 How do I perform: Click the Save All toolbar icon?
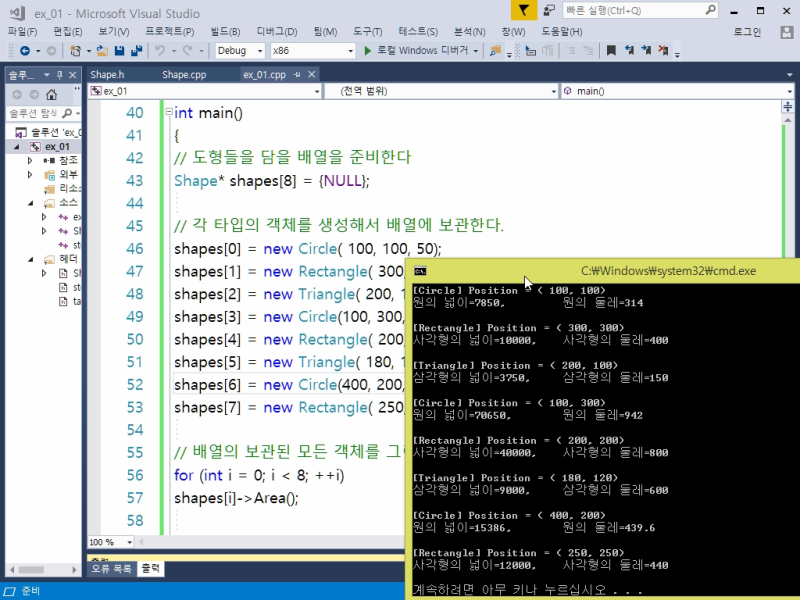pos(136,51)
